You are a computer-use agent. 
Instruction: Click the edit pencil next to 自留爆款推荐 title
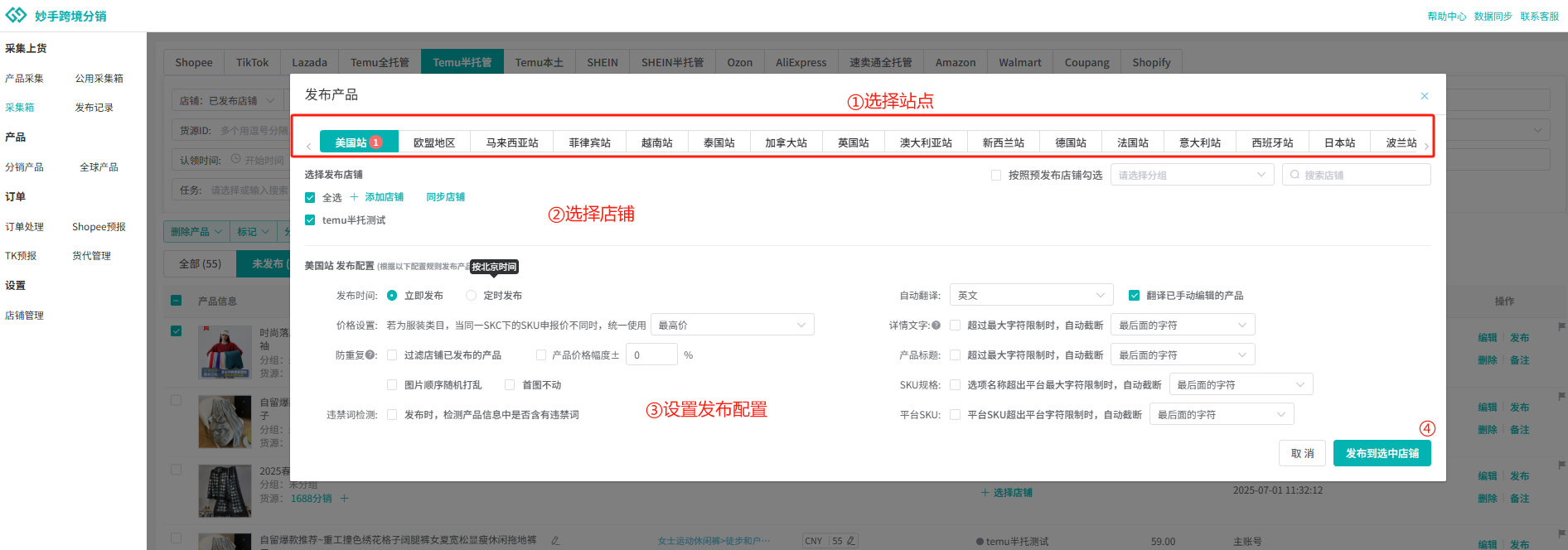pyautogui.click(x=555, y=540)
